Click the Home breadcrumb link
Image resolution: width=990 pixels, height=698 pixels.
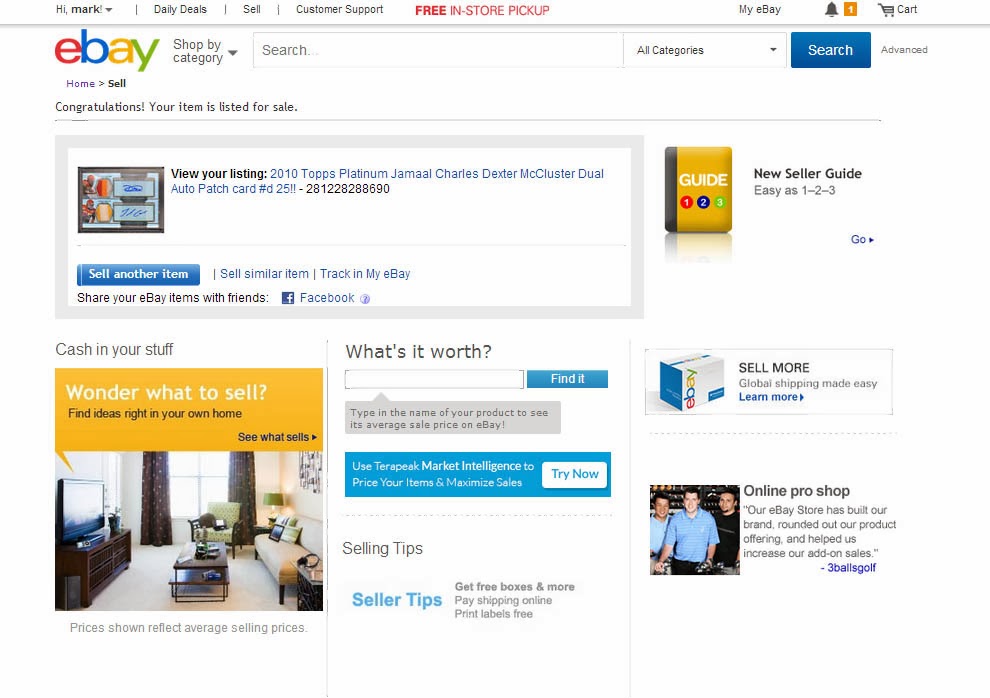point(80,83)
